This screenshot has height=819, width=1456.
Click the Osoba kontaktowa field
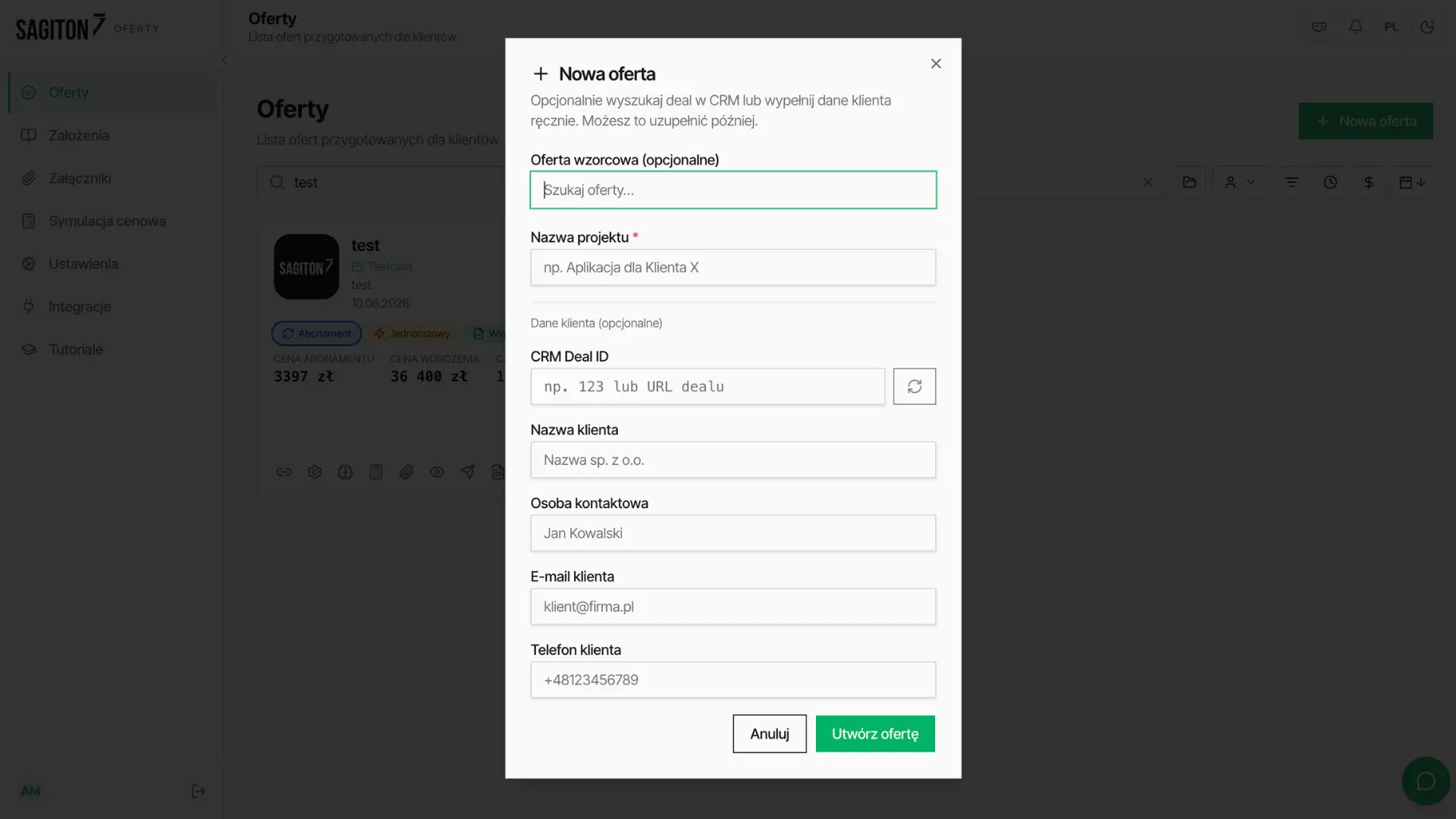[x=733, y=534]
